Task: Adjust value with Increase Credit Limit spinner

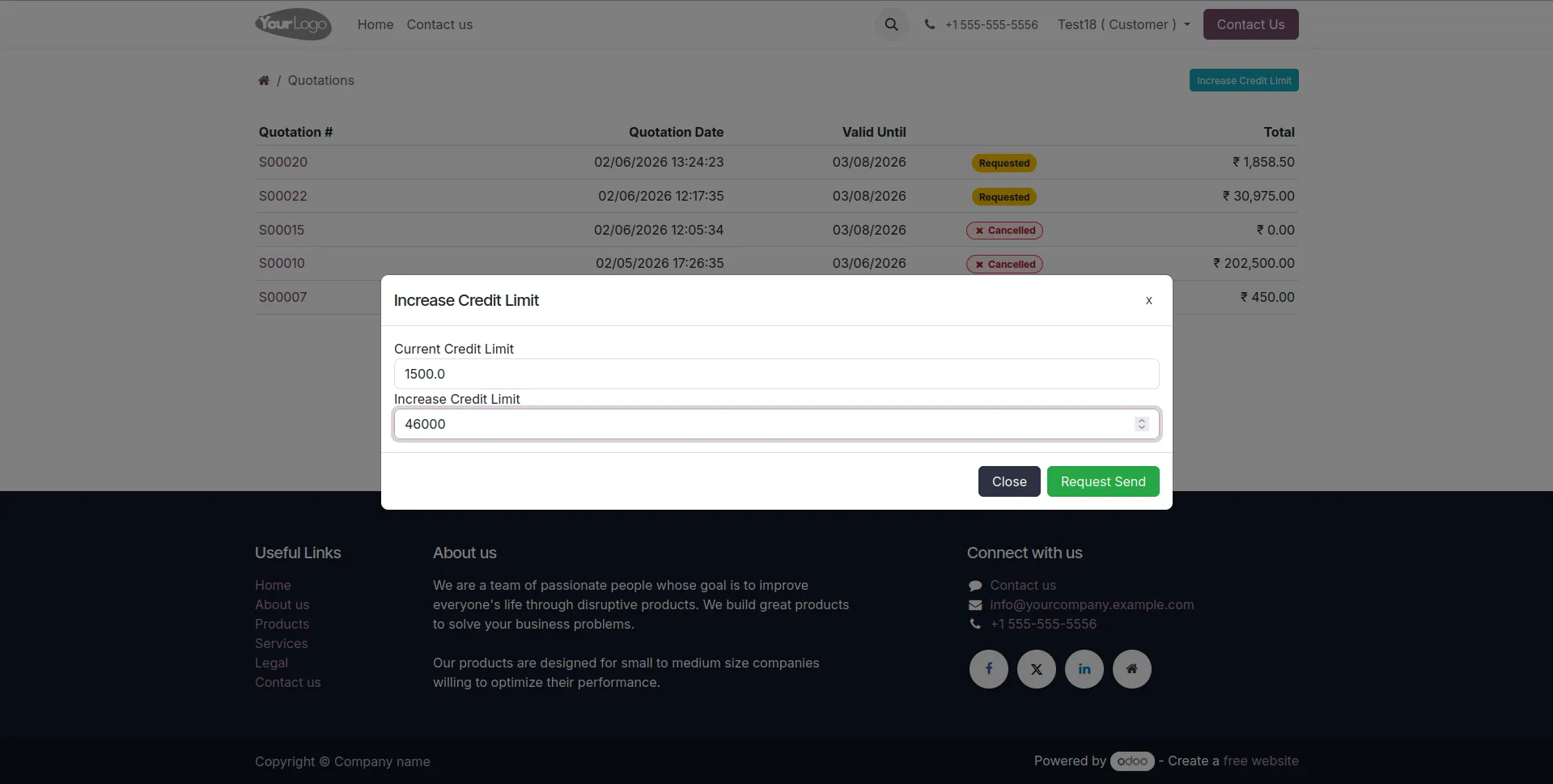Action: point(1141,424)
